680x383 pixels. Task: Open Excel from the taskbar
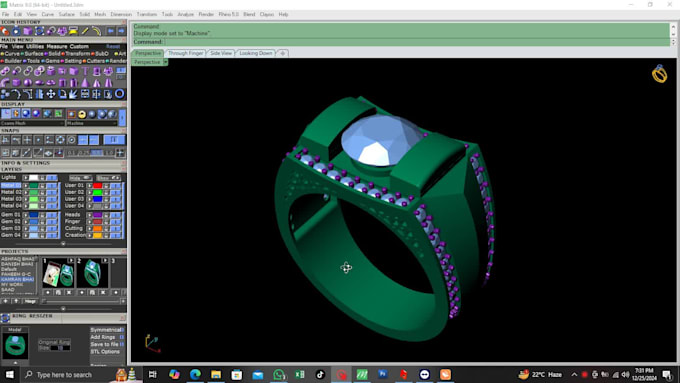point(300,374)
